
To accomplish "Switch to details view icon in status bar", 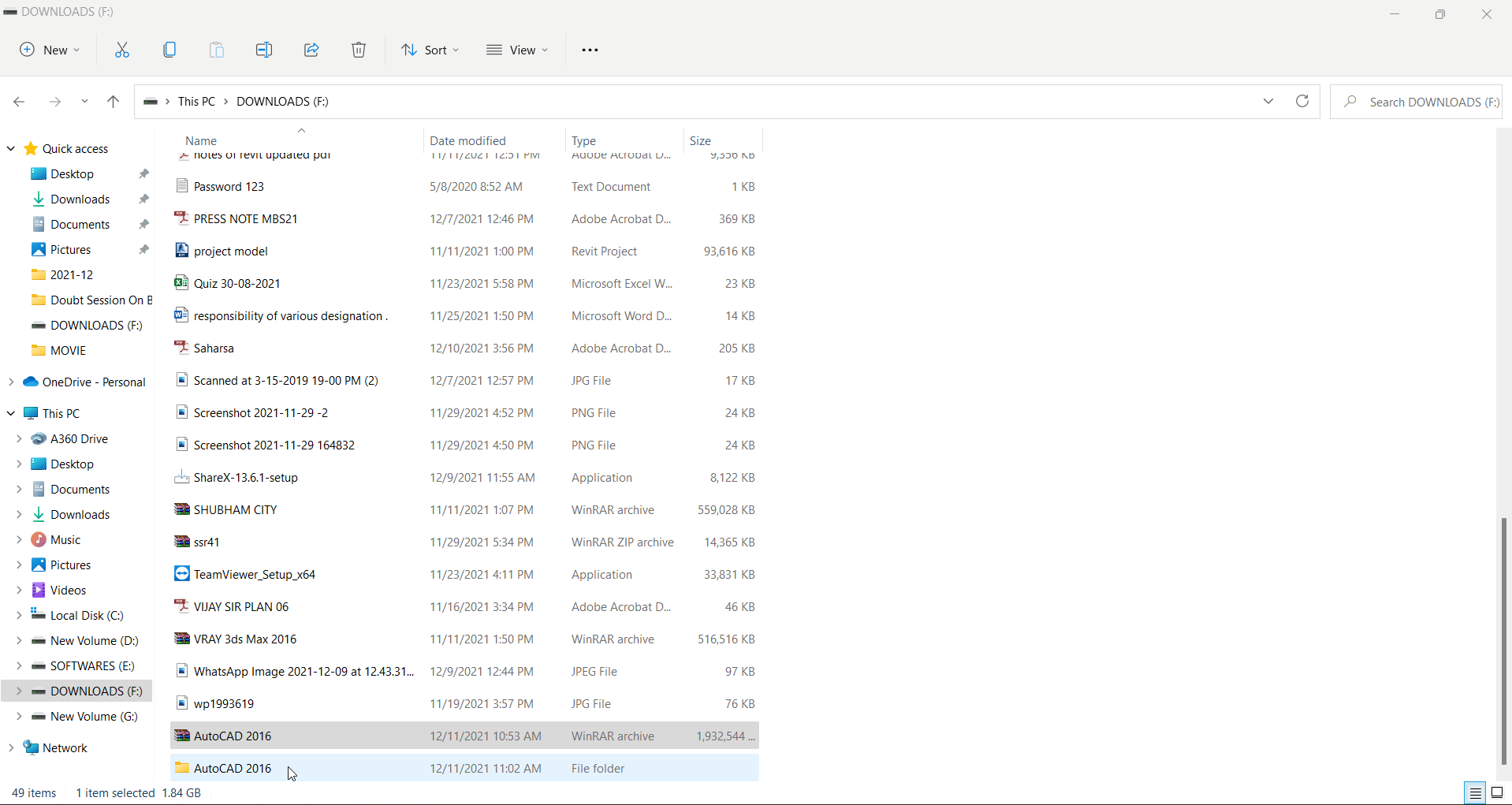I will 1475,793.
